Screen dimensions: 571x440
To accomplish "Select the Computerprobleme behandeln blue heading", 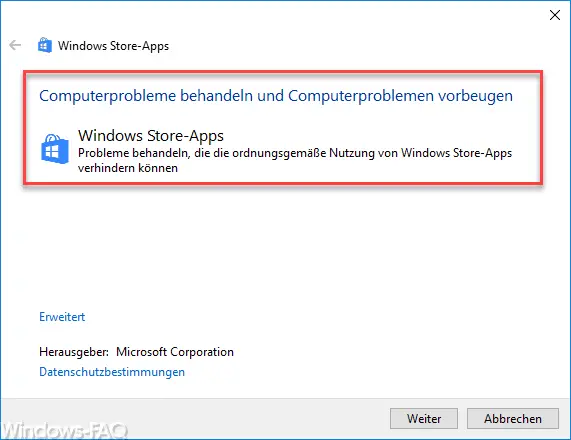I will point(276,96).
